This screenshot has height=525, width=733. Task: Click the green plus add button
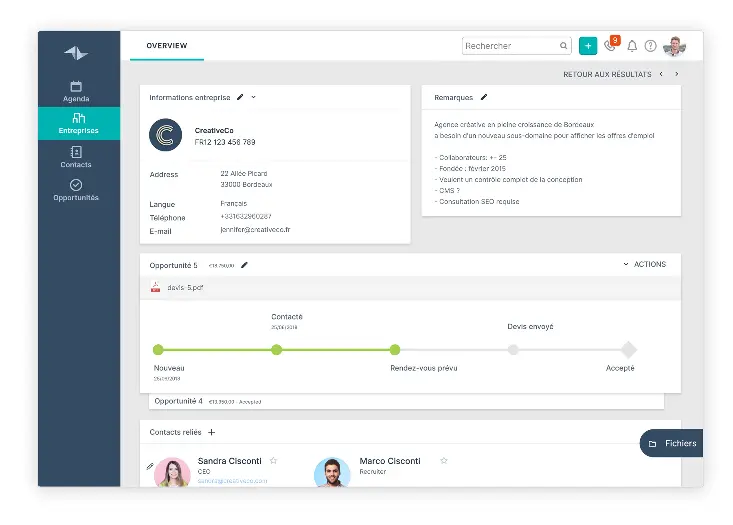588,46
